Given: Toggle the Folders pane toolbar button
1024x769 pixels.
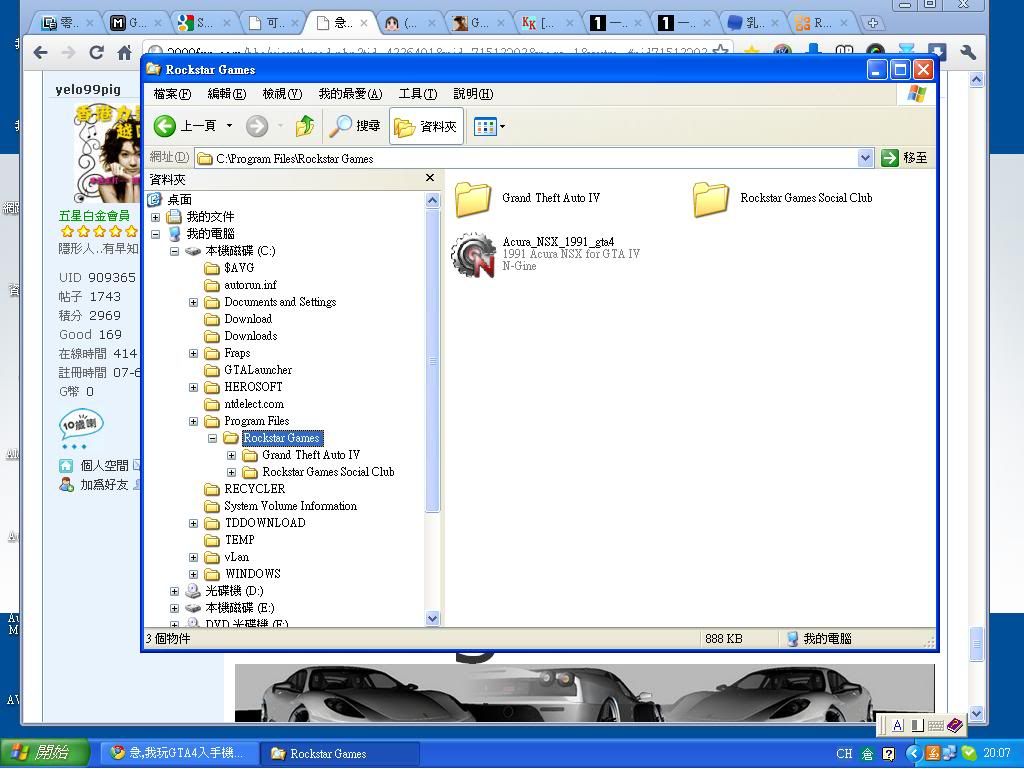Looking at the screenshot, I should (x=426, y=126).
